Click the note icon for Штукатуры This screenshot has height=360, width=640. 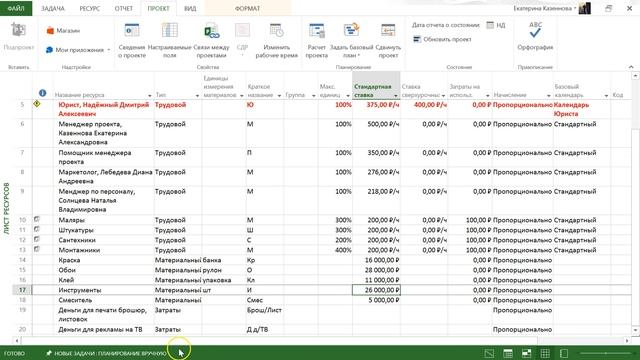tap(37, 229)
